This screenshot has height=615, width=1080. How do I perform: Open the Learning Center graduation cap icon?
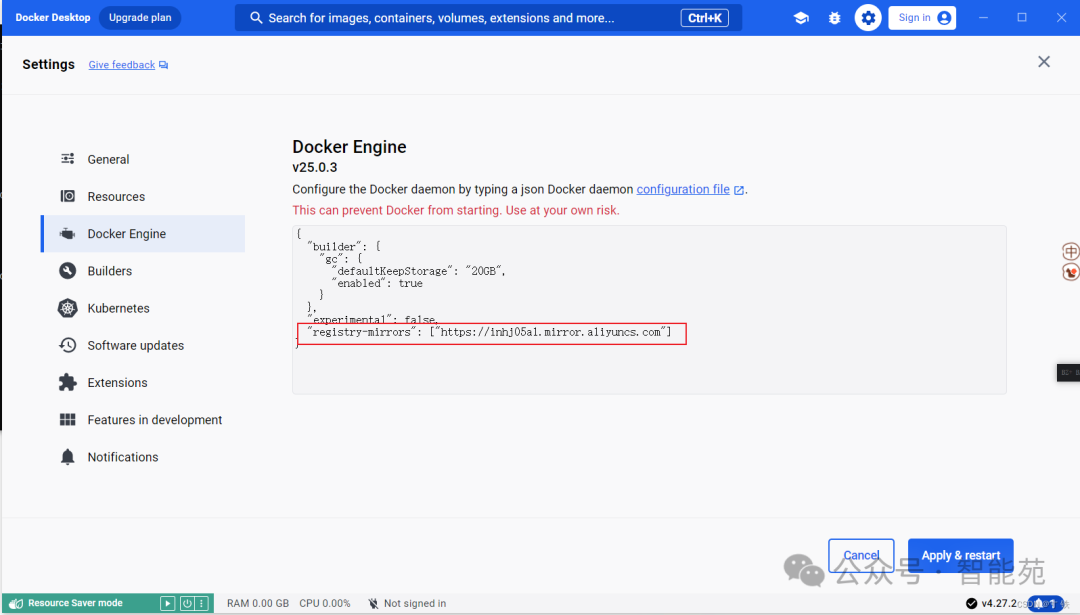coord(801,17)
